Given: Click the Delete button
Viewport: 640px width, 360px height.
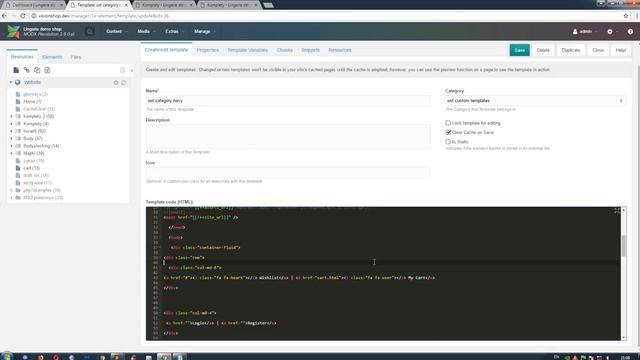Looking at the screenshot, I should click(x=543, y=50).
